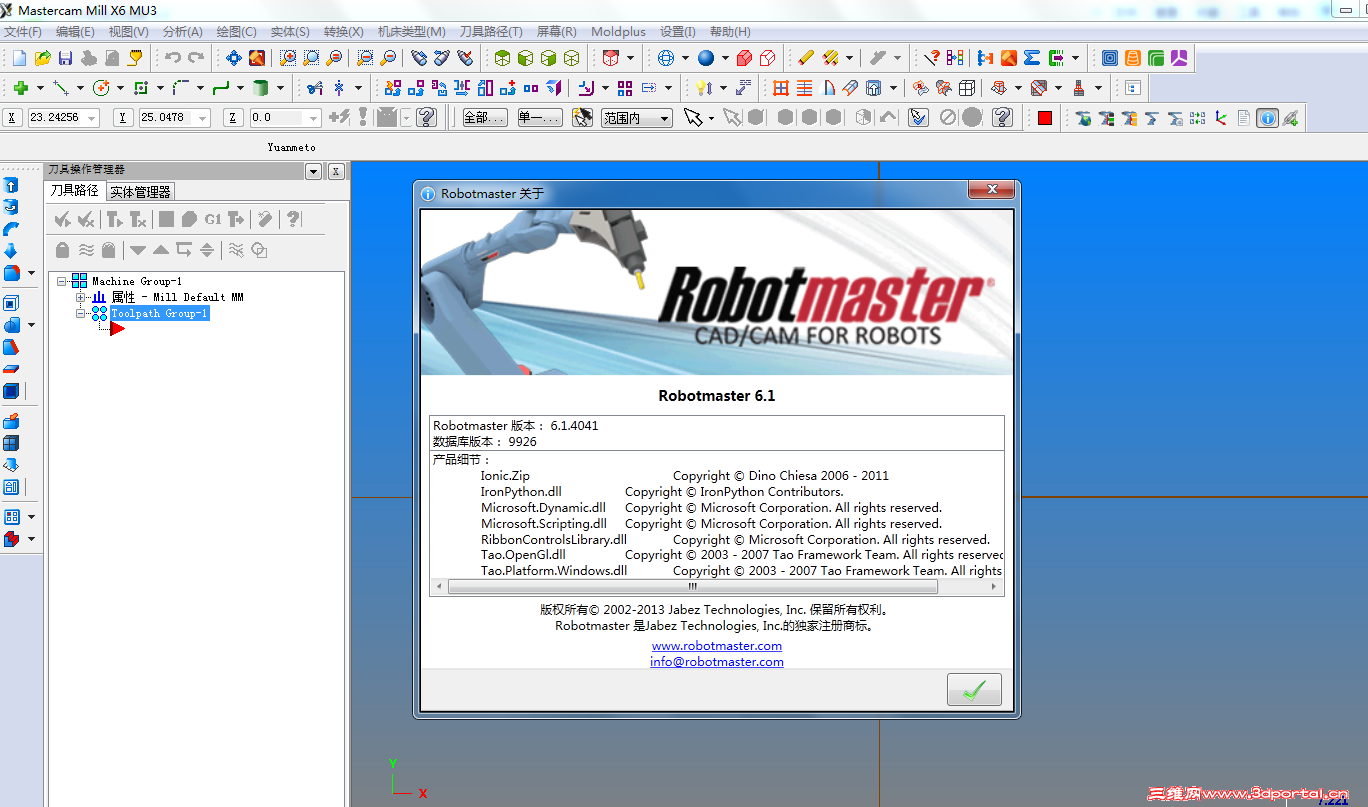Image resolution: width=1368 pixels, height=807 pixels.
Task: Toggle the verify selection checkmark cursor icon
Action: click(x=918, y=118)
